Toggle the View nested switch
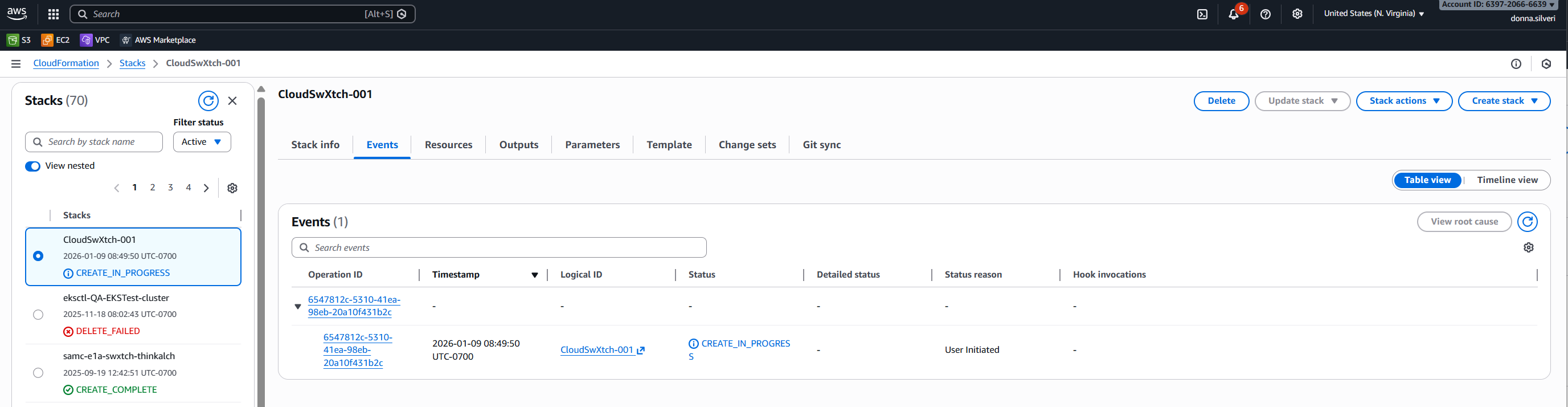Viewport: 1568px width, 407px height. (x=33, y=166)
